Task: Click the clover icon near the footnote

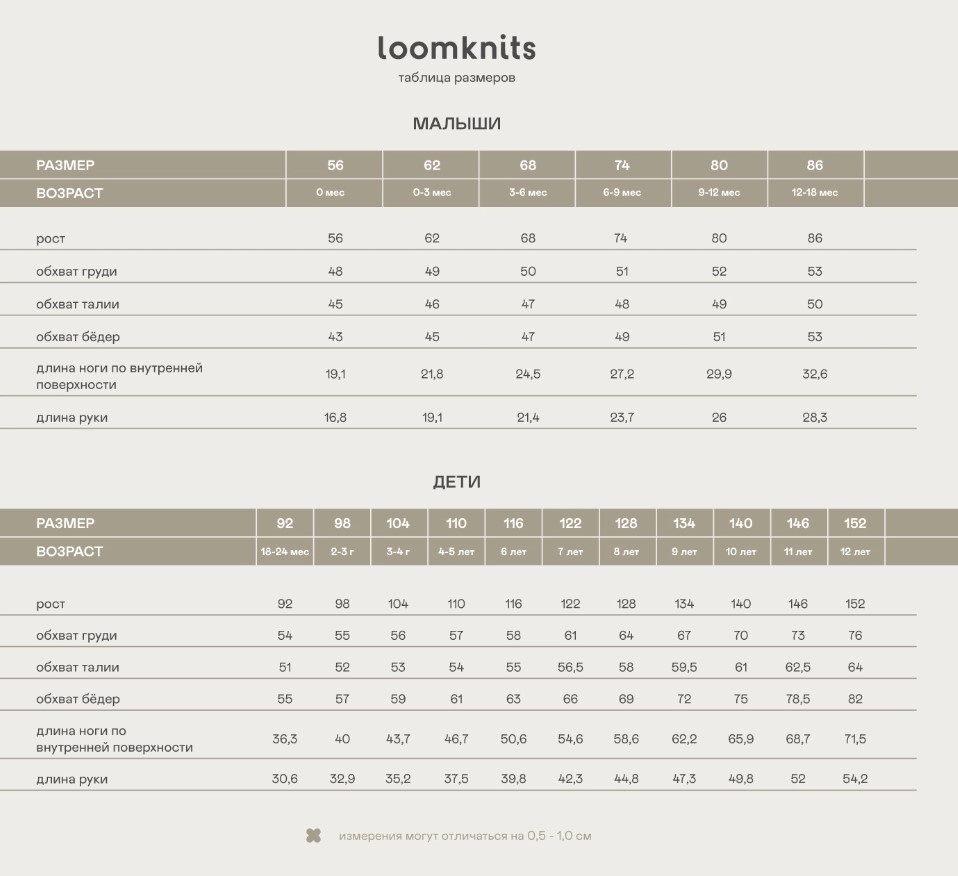Action: click(313, 836)
